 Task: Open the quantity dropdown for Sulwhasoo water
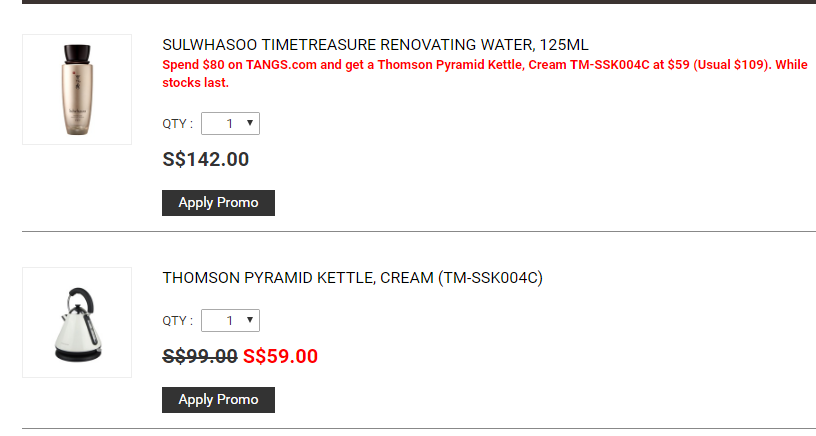pyautogui.click(x=231, y=124)
